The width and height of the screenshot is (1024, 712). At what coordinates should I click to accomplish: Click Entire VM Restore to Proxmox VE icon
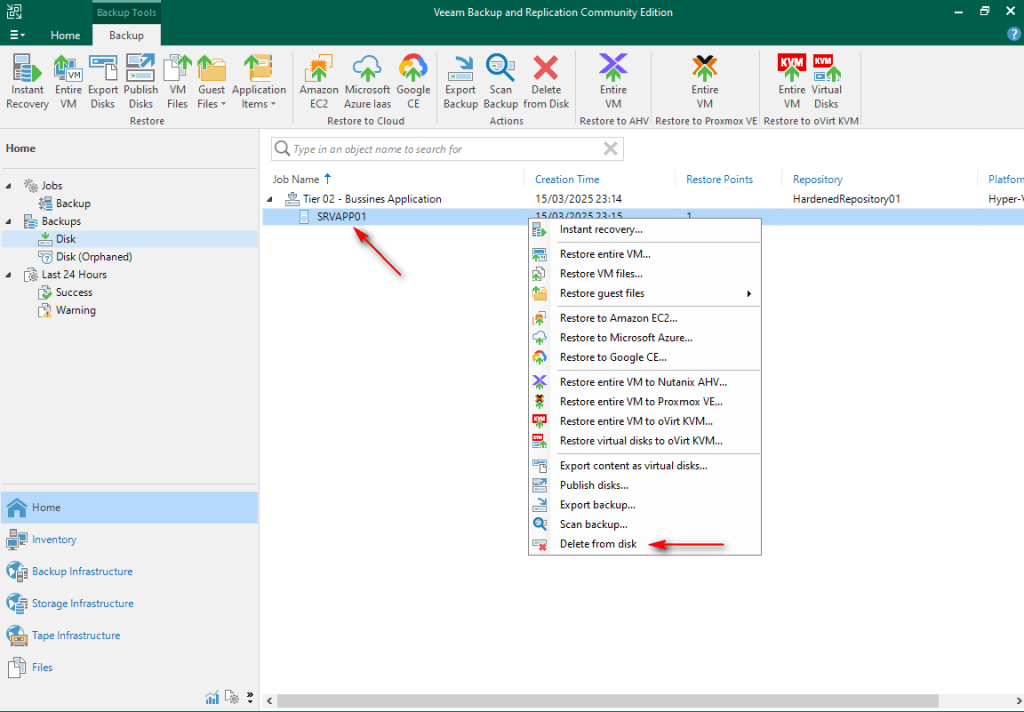pos(705,81)
